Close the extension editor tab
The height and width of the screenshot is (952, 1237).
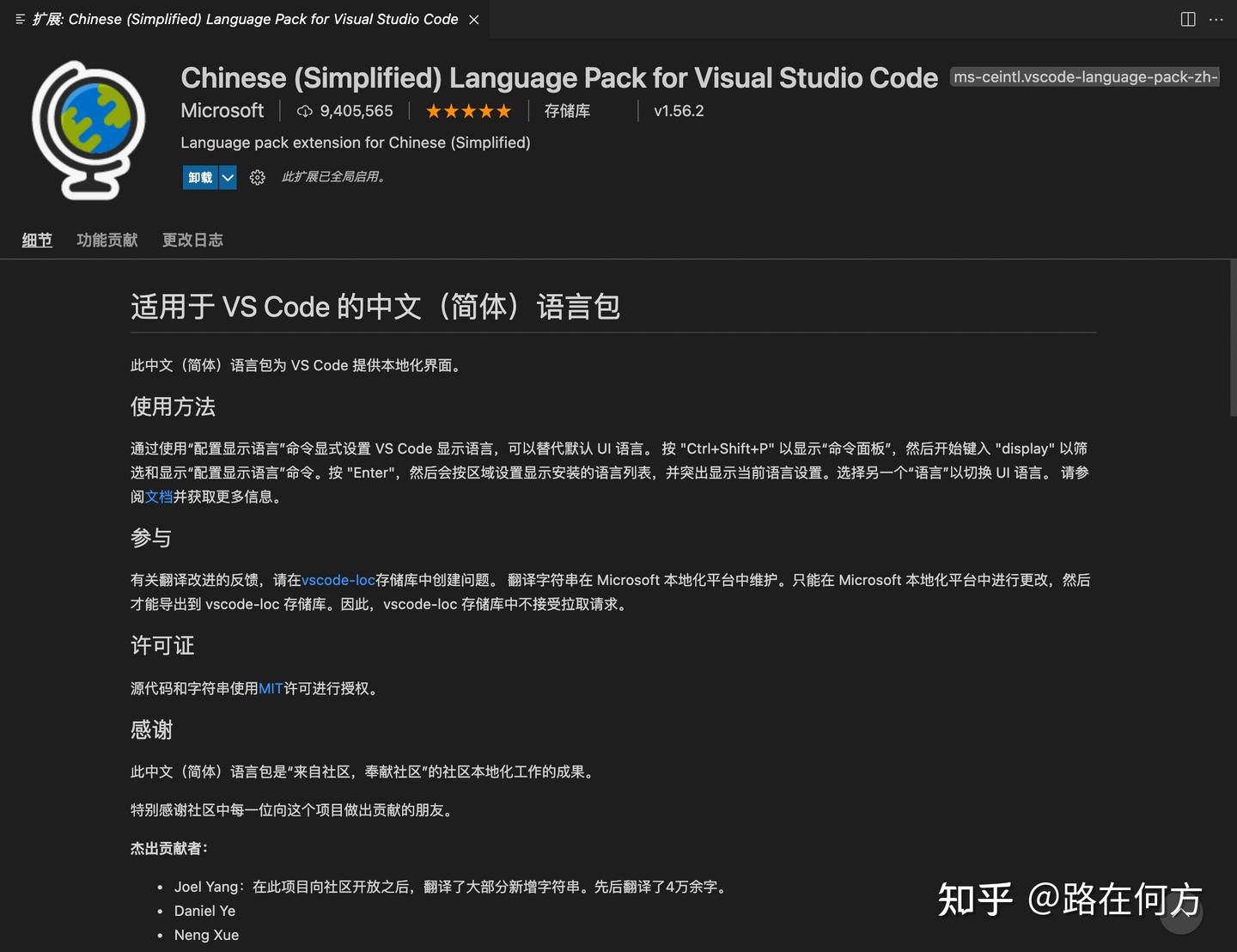click(473, 19)
